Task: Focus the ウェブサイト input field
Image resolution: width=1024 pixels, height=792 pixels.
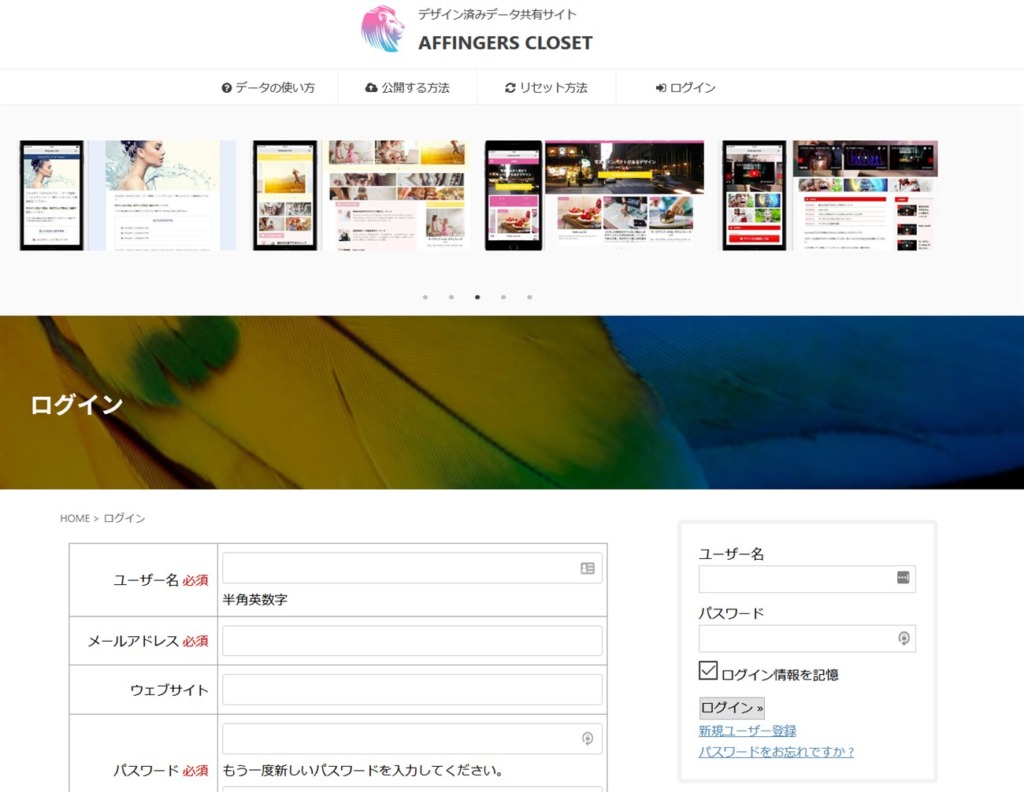Action: coord(412,689)
